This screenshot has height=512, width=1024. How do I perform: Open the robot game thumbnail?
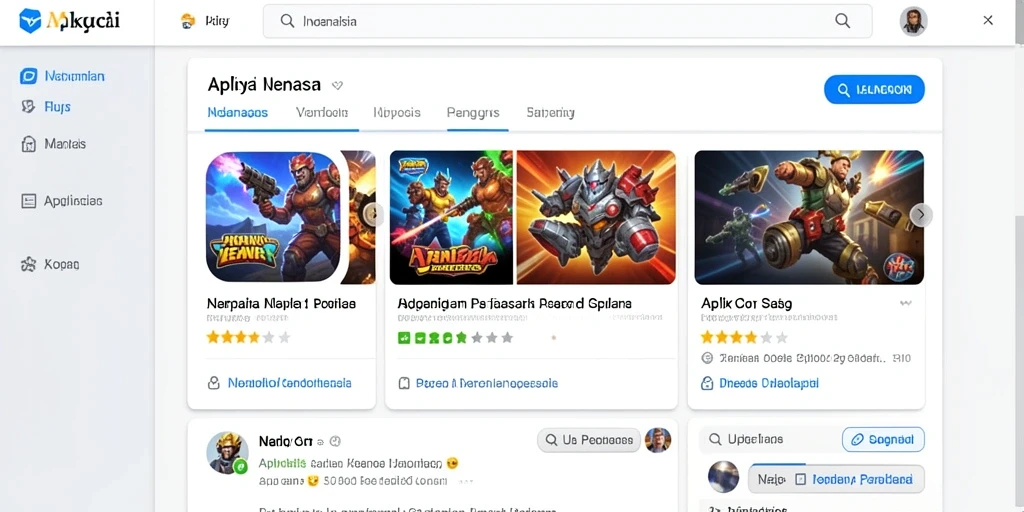[596, 217]
